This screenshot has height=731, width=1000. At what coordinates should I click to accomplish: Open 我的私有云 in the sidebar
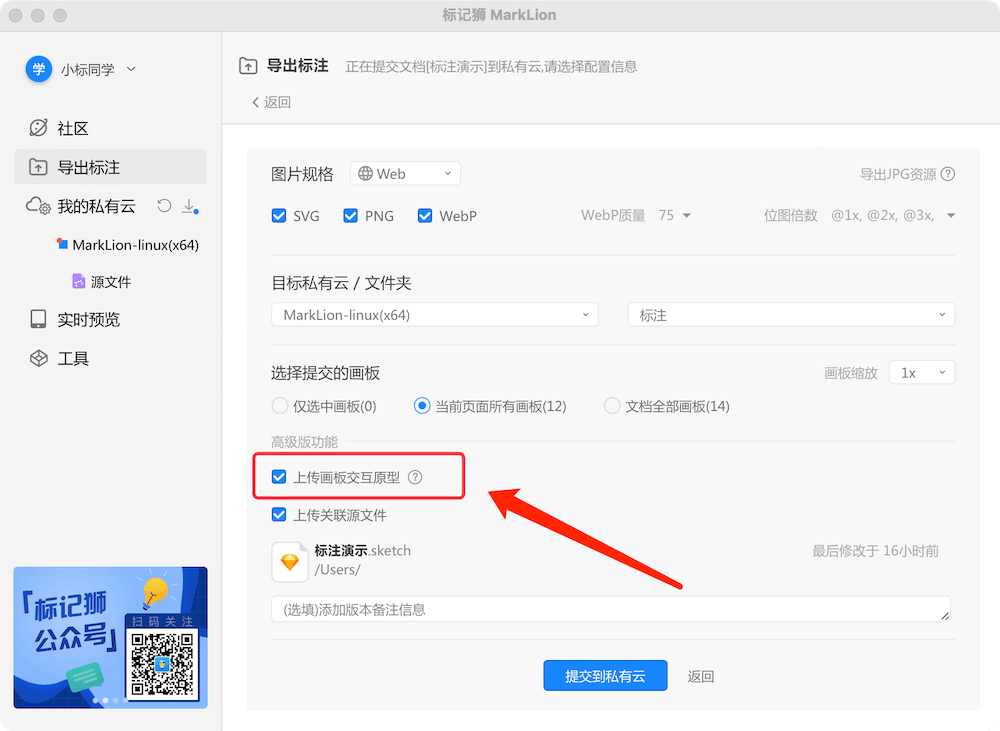(96, 206)
